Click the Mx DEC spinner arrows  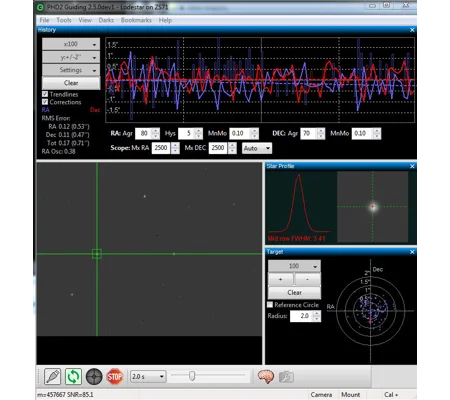coord(232,148)
